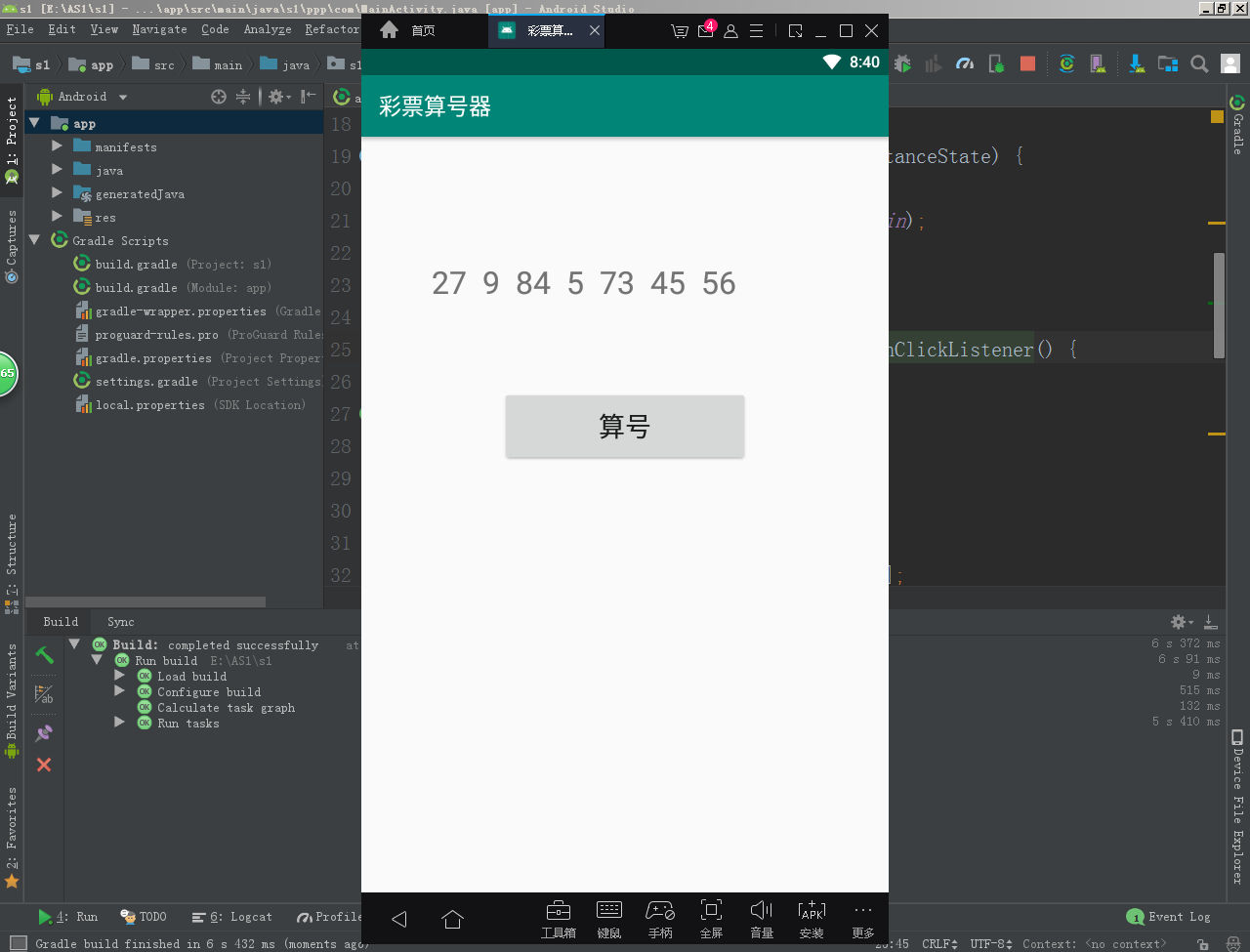Toggle emulator fullscreen with 全屏
The image size is (1250, 952).
pyautogui.click(x=711, y=919)
